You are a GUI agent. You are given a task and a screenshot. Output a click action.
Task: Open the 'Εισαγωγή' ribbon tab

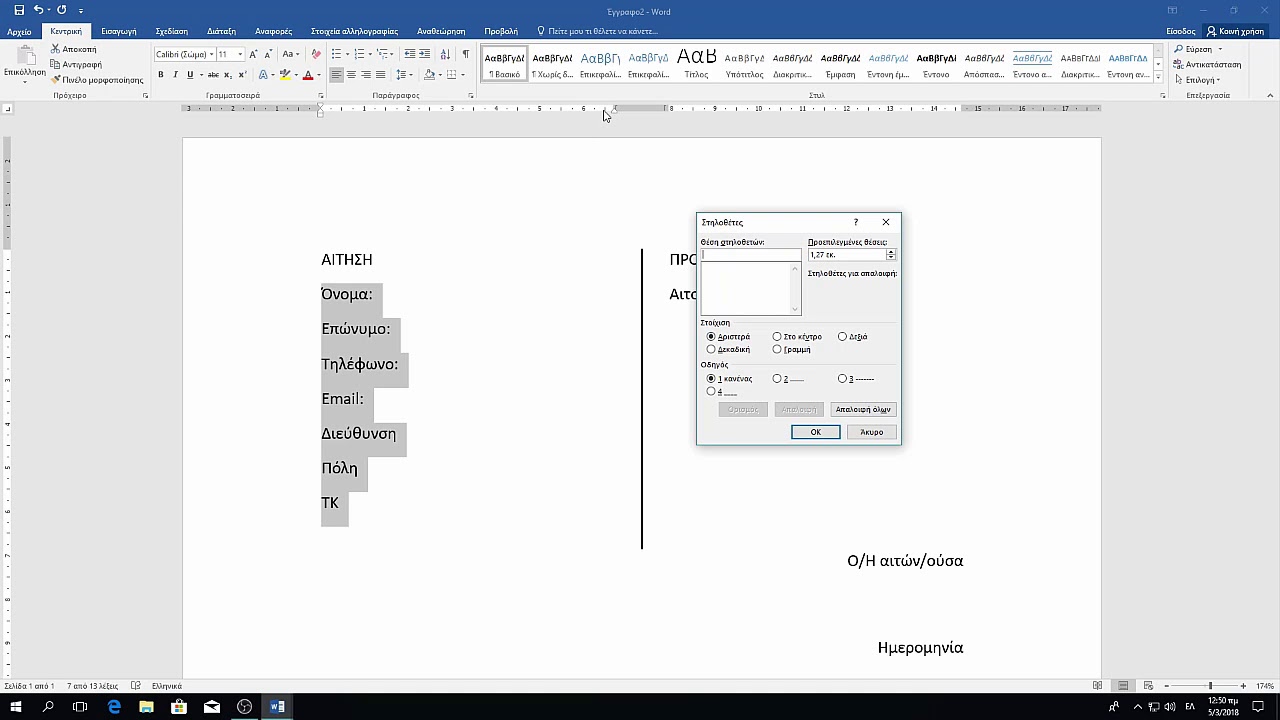pos(119,31)
